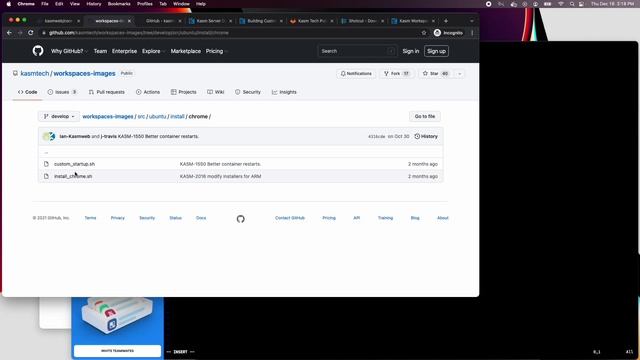Click the file icon beside install_chrome.sh
This screenshot has width=640, height=360.
46,176
